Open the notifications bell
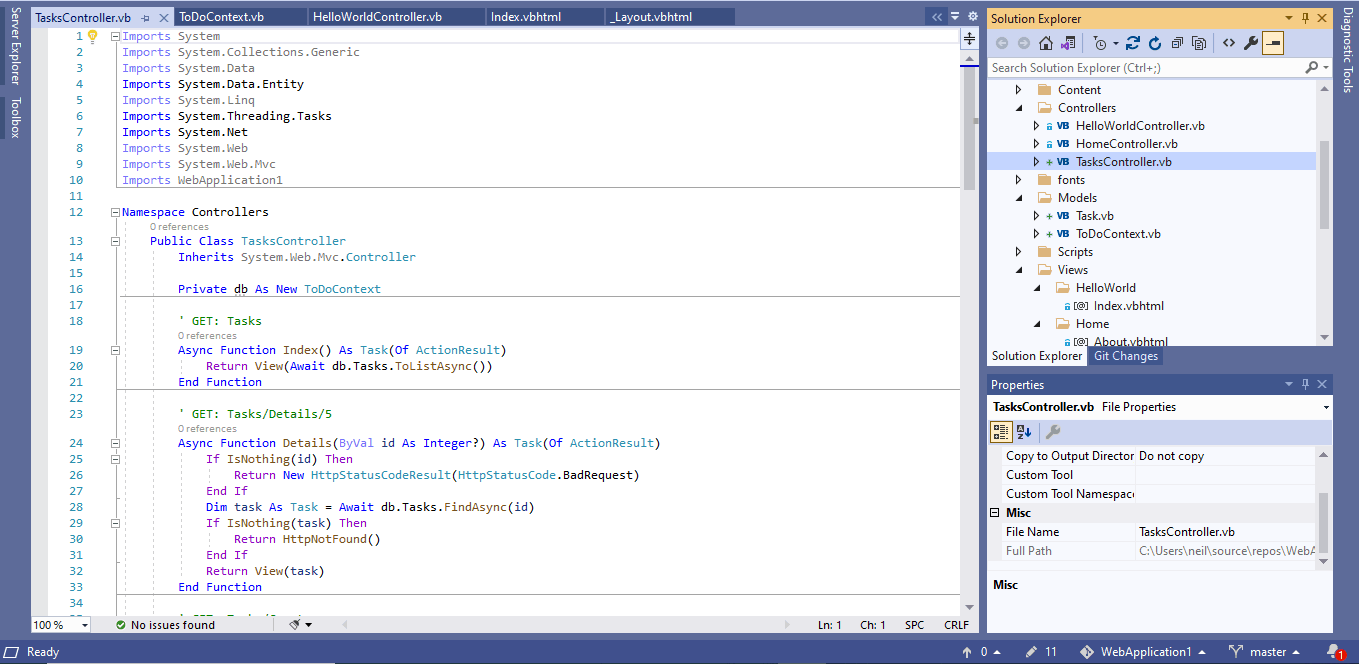The image size is (1359, 664). coord(1333,651)
